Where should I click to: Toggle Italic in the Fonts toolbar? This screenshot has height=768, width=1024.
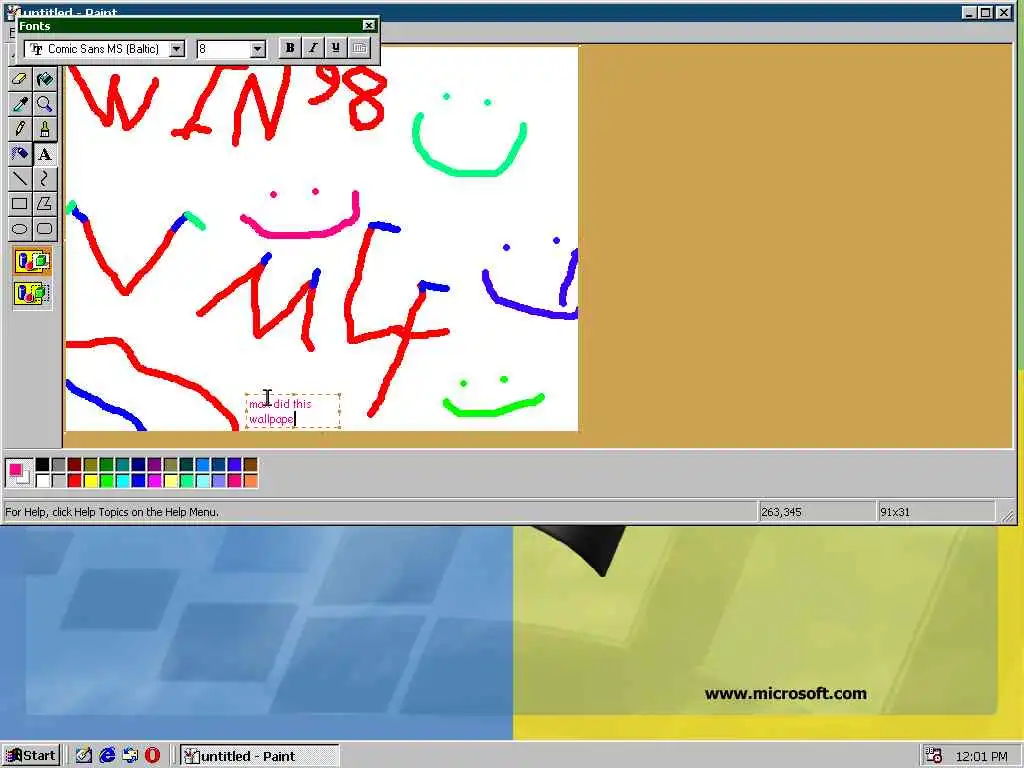pos(313,48)
